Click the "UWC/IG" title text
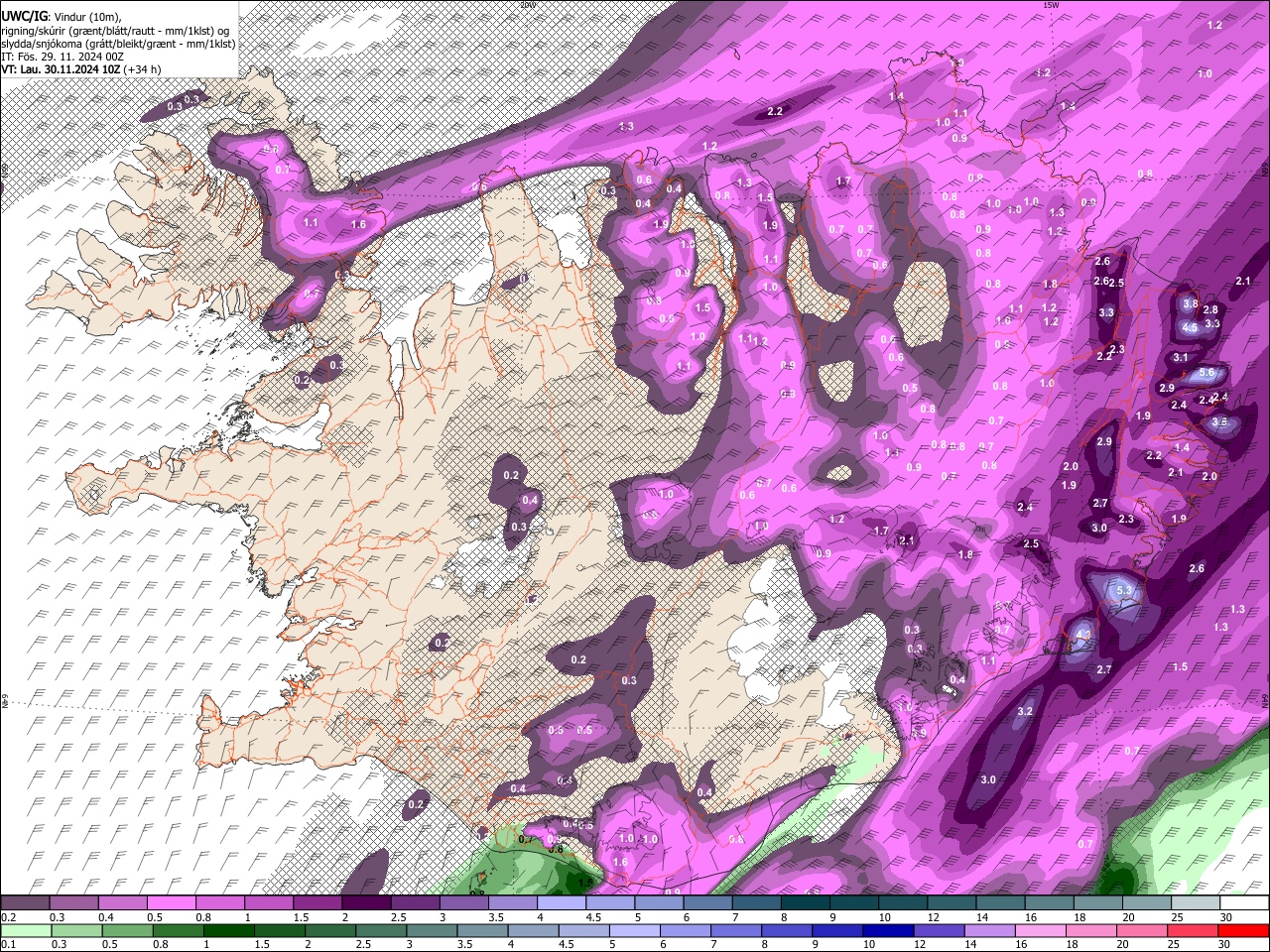The image size is (1270, 952). [x=23, y=16]
